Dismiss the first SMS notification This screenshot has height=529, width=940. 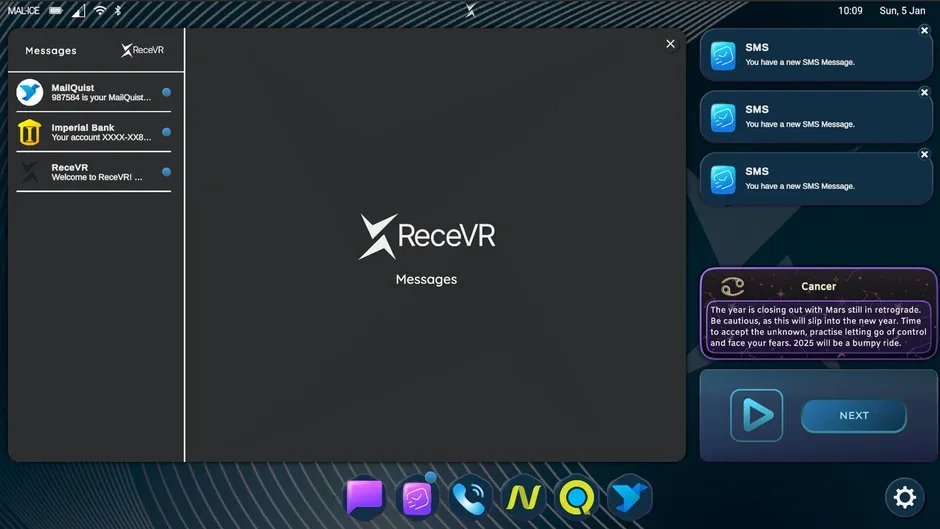coord(924,31)
